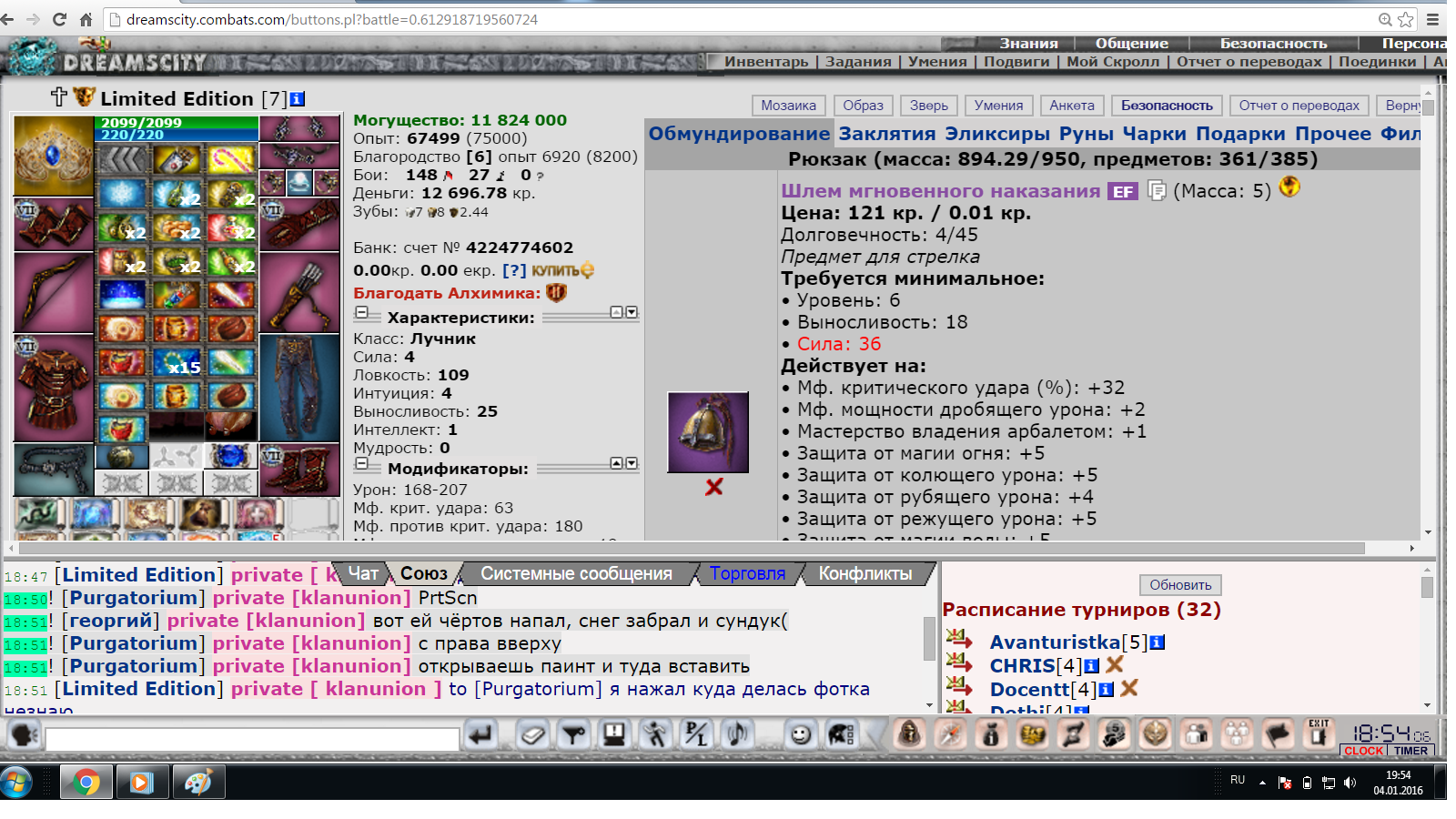This screenshot has width=1456, height=819.
Task: Click the head silhouette icon left of chat input
Action: [24, 734]
